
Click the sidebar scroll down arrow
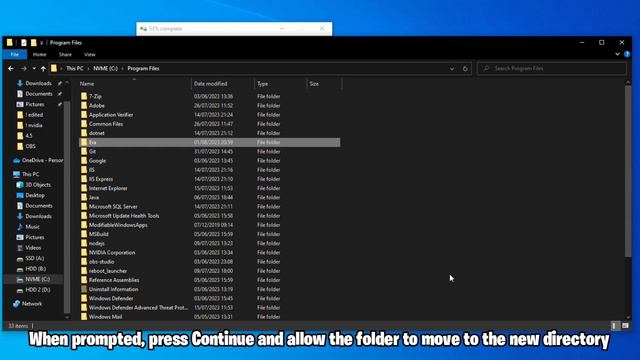67,317
